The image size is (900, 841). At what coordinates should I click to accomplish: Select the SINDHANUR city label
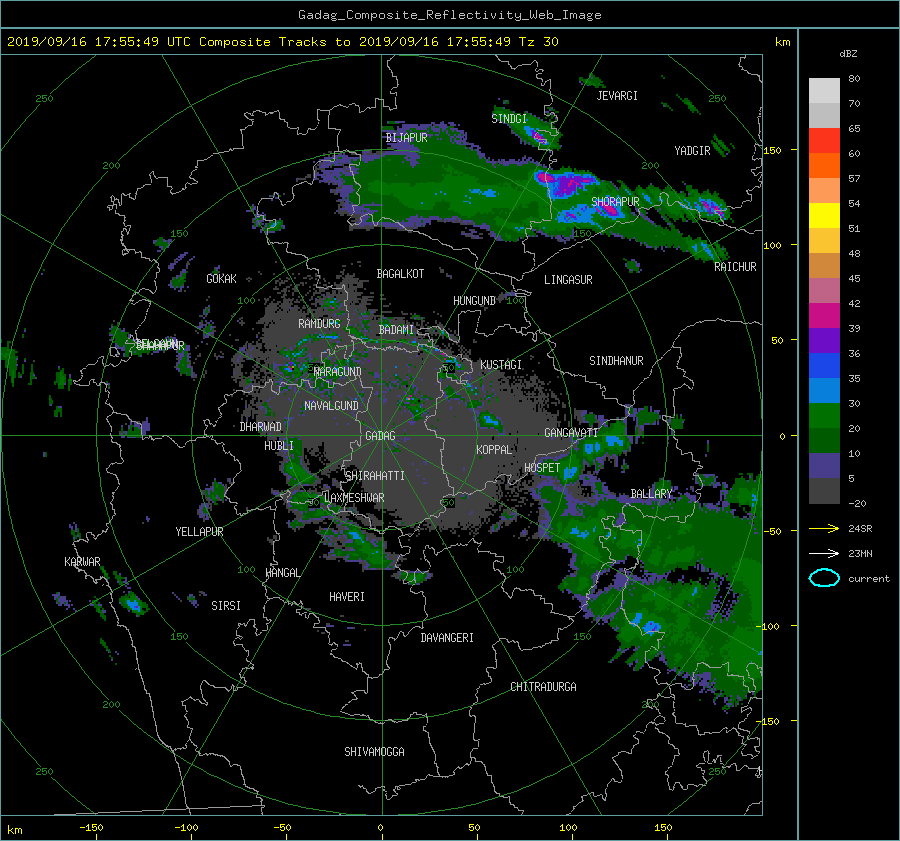point(616,361)
